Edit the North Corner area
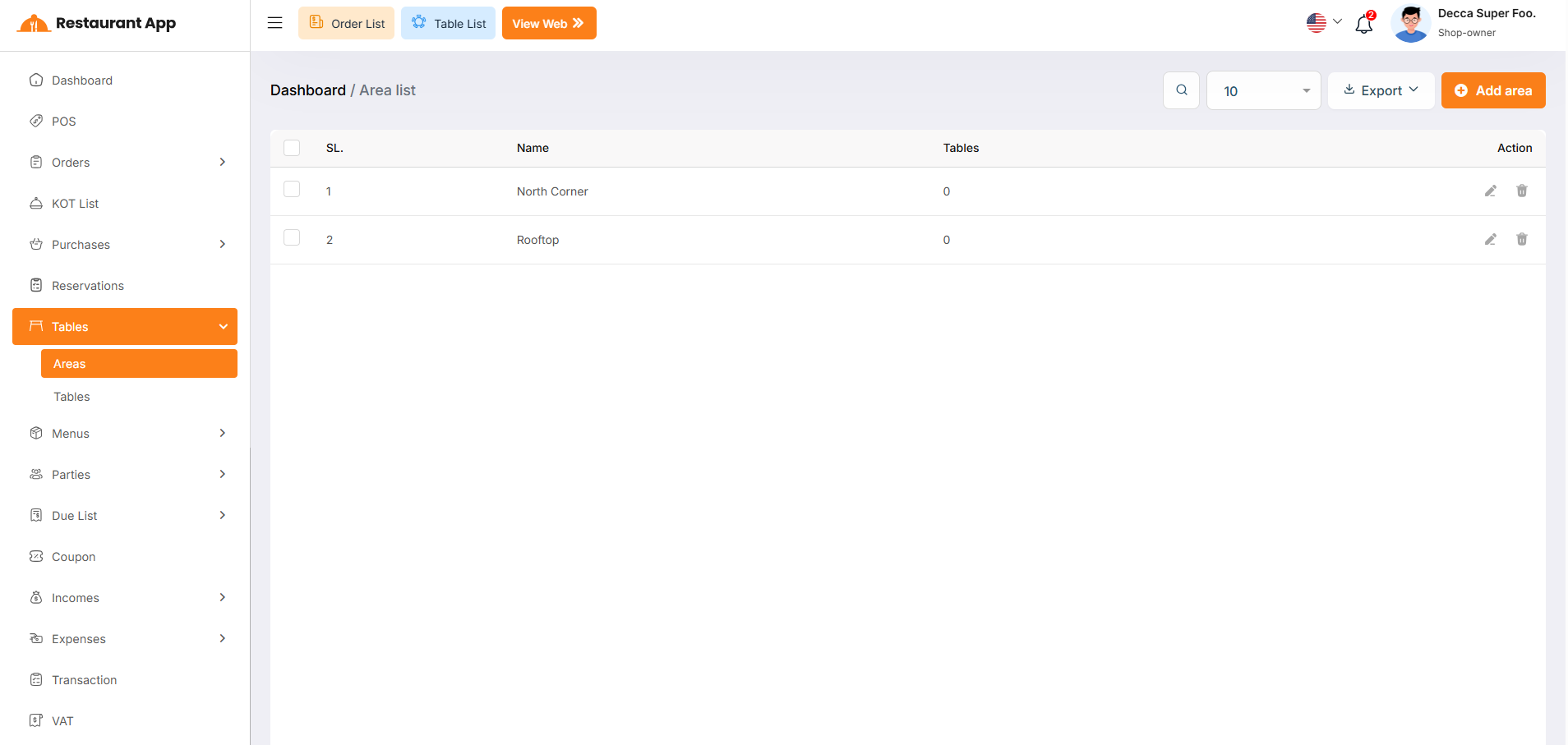Viewport: 1568px width, 745px height. [1491, 191]
